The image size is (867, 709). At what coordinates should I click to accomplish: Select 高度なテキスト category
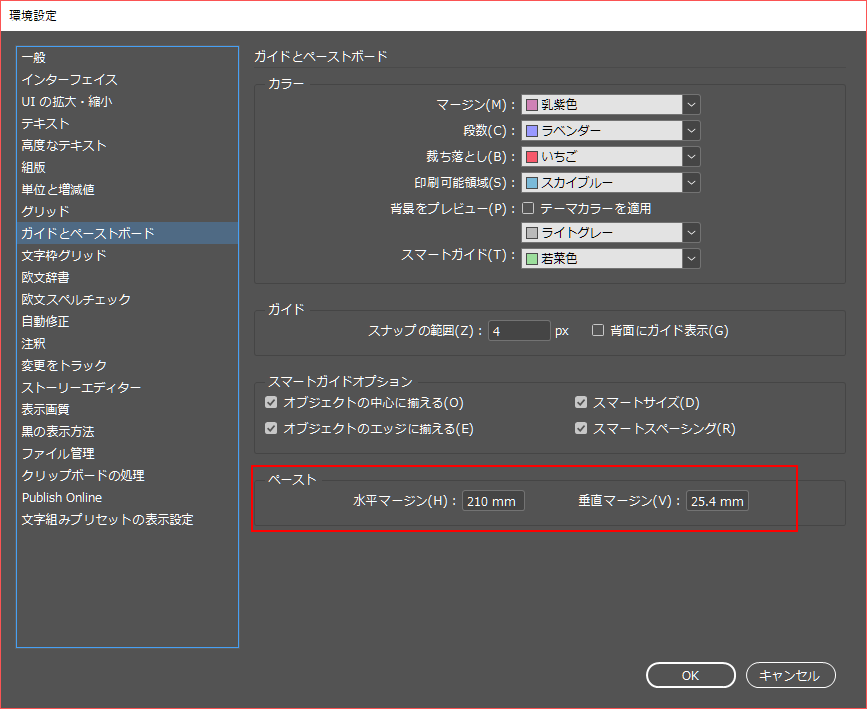pos(128,145)
